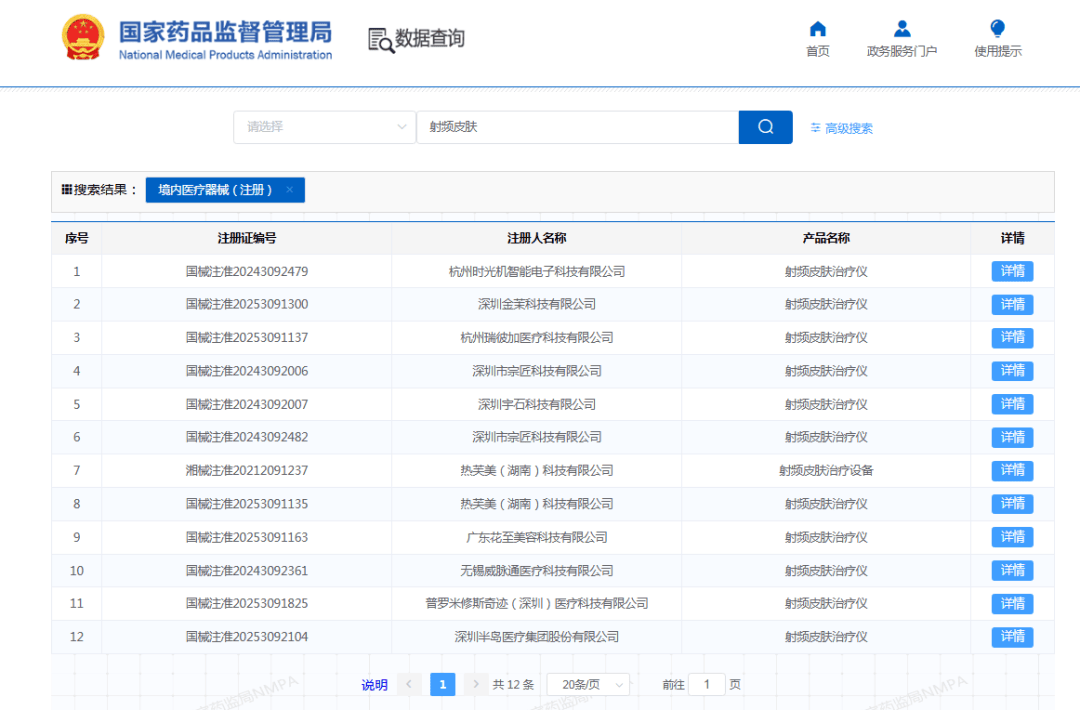This screenshot has height=710, width=1080.
Task: Click 详情 for registration 国械注准20243092479
Action: (1012, 270)
